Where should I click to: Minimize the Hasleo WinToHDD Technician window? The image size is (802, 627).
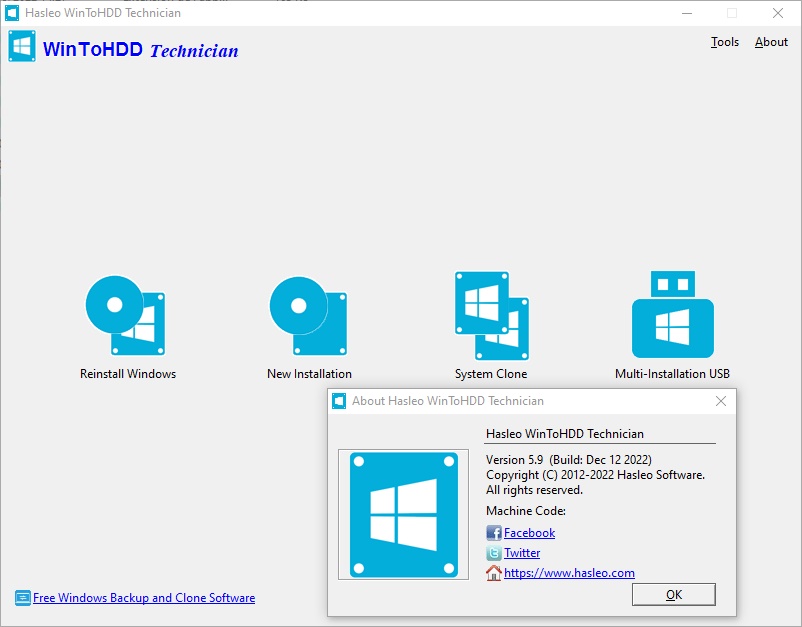[x=687, y=13]
